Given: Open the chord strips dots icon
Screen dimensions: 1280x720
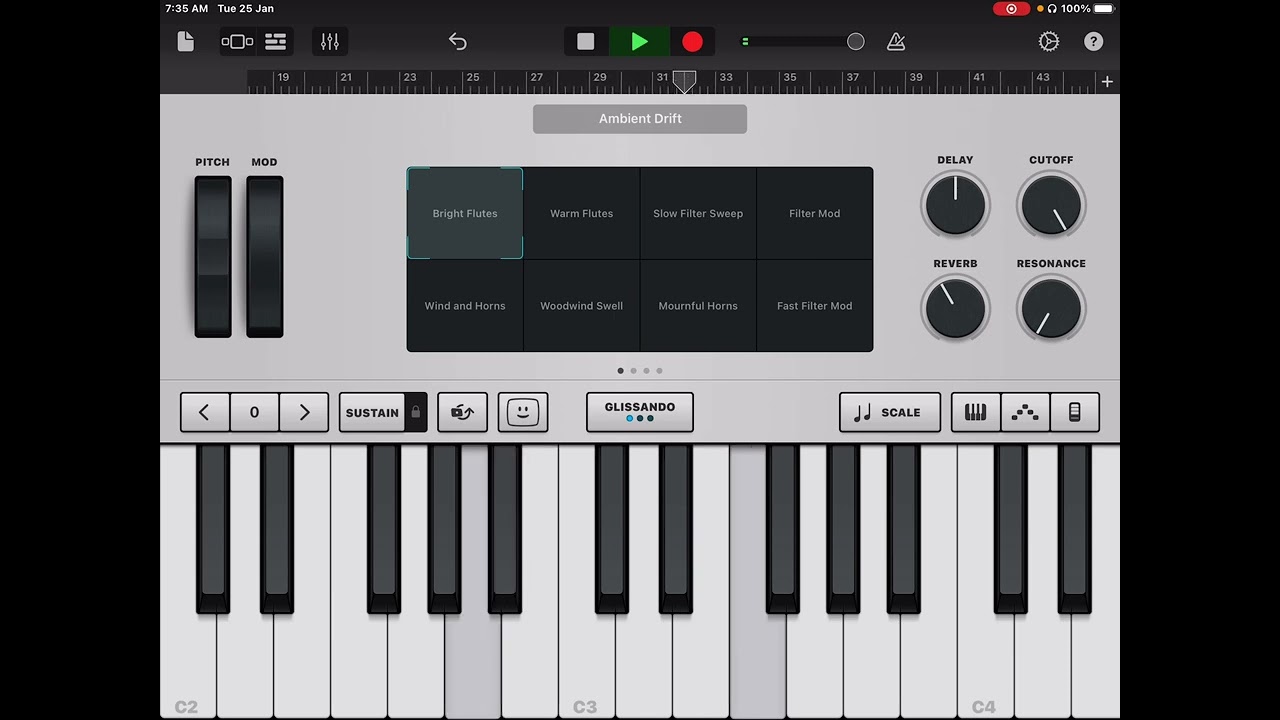Looking at the screenshot, I should pyautogui.click(x=1025, y=412).
